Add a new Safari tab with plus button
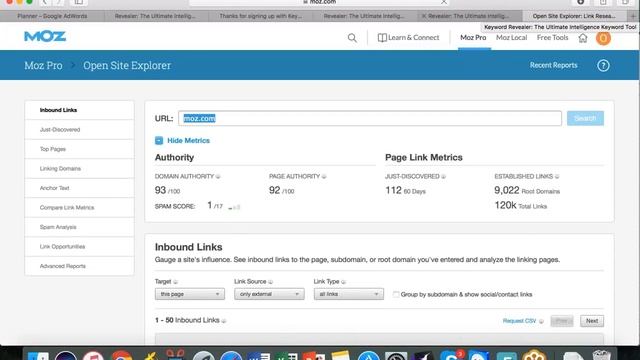The height and width of the screenshot is (360, 640). tap(633, 16)
